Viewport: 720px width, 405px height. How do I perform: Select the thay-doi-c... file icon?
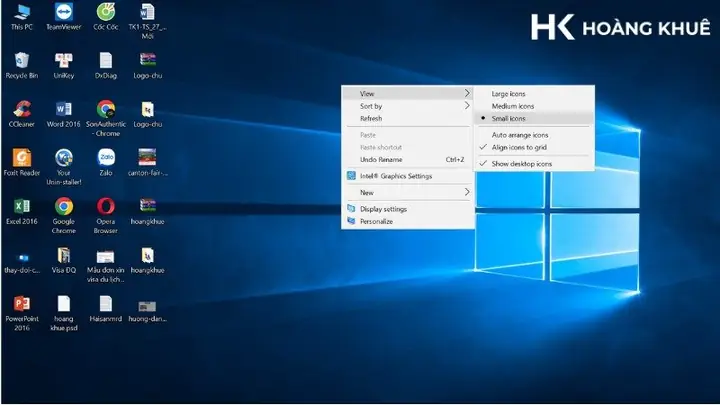(22, 260)
